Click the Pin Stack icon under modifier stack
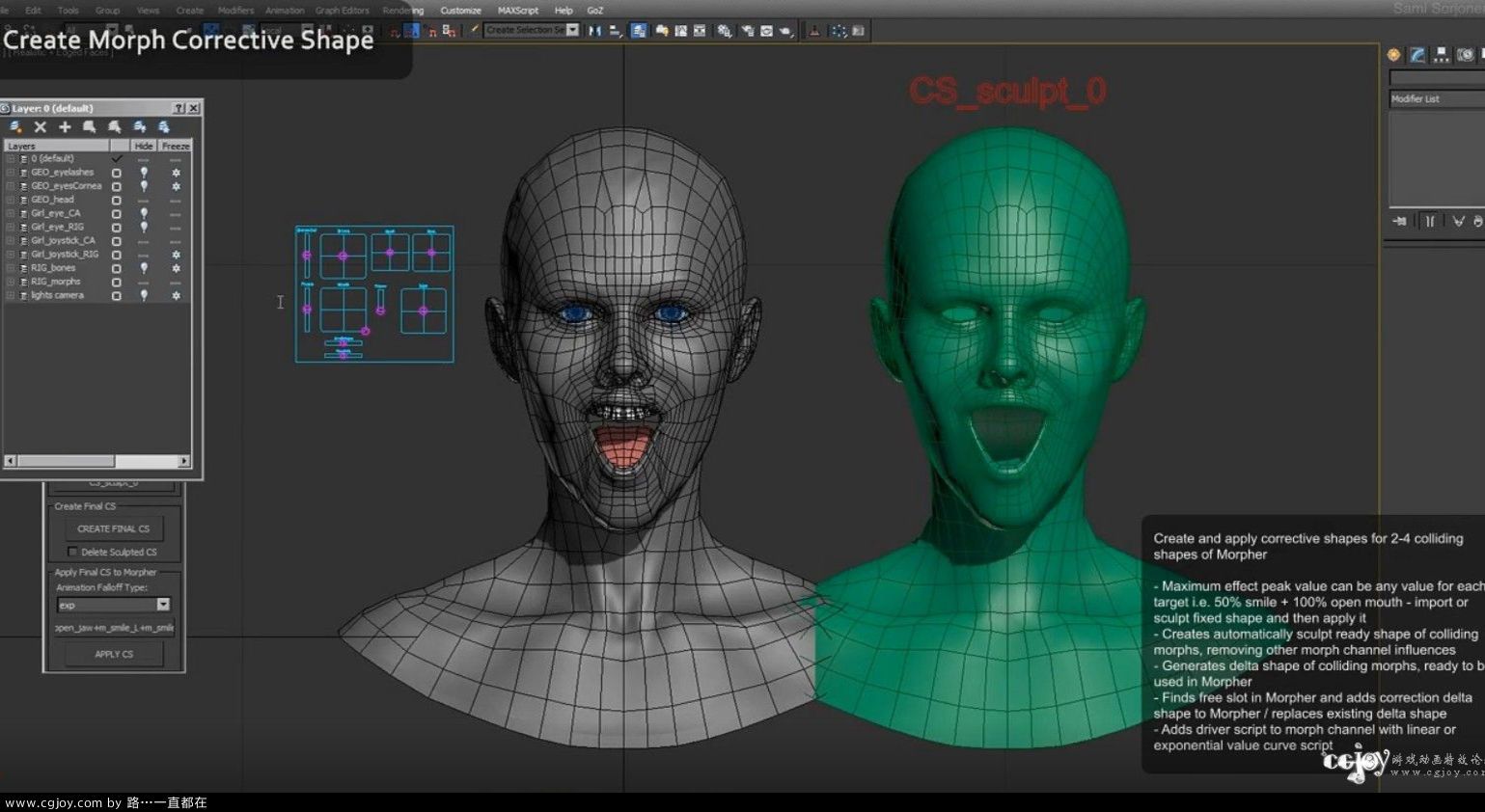 1400,222
